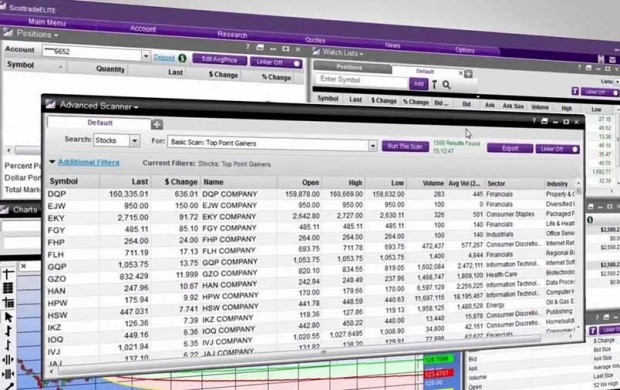
Task: Select the arrow pointer chart tool
Action: click(8, 317)
